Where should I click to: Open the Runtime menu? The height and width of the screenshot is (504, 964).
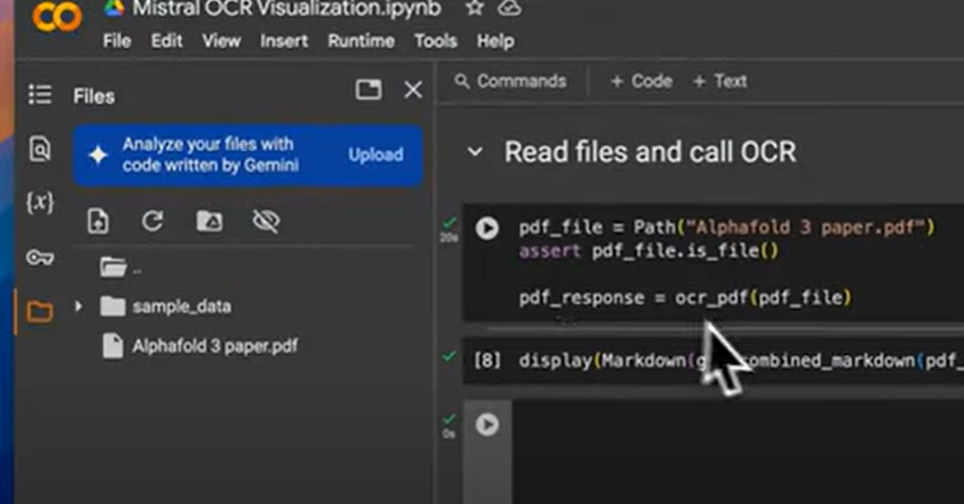coord(361,41)
